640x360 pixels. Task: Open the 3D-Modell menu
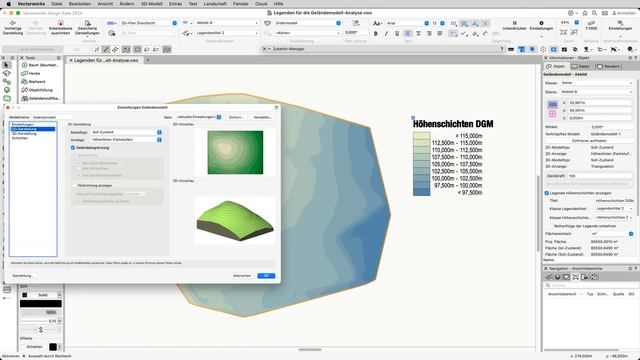[151, 4]
